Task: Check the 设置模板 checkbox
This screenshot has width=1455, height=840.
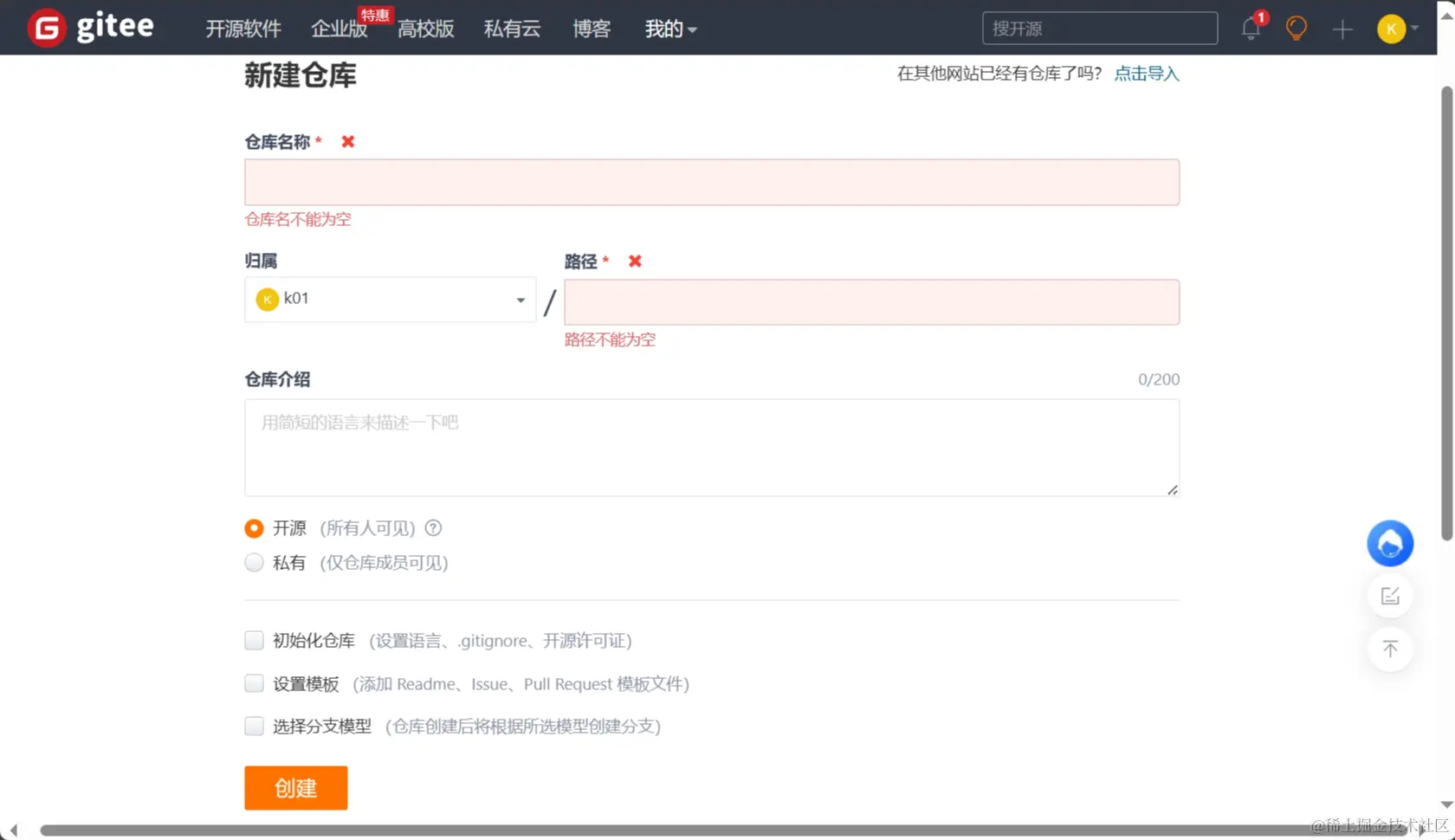Action: click(x=253, y=683)
